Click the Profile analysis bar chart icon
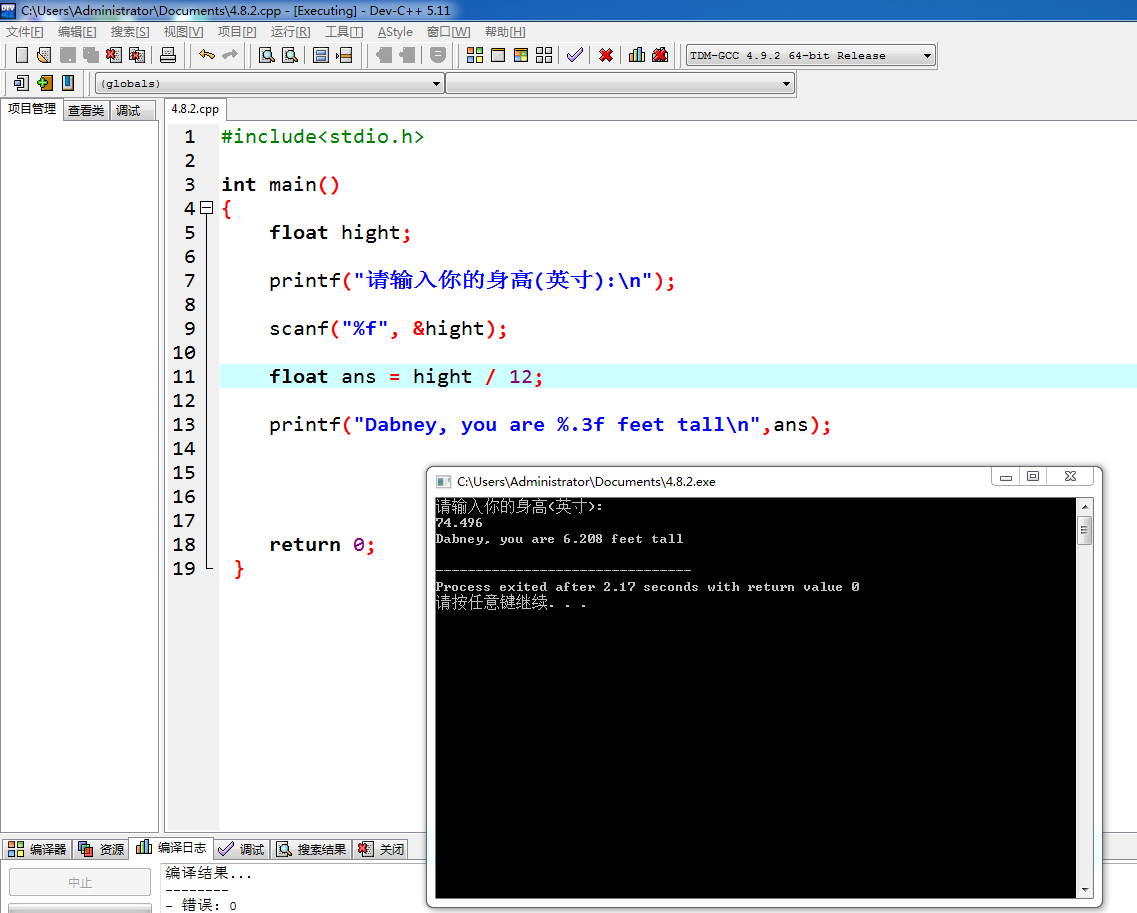The width and height of the screenshot is (1137, 913). coord(637,55)
